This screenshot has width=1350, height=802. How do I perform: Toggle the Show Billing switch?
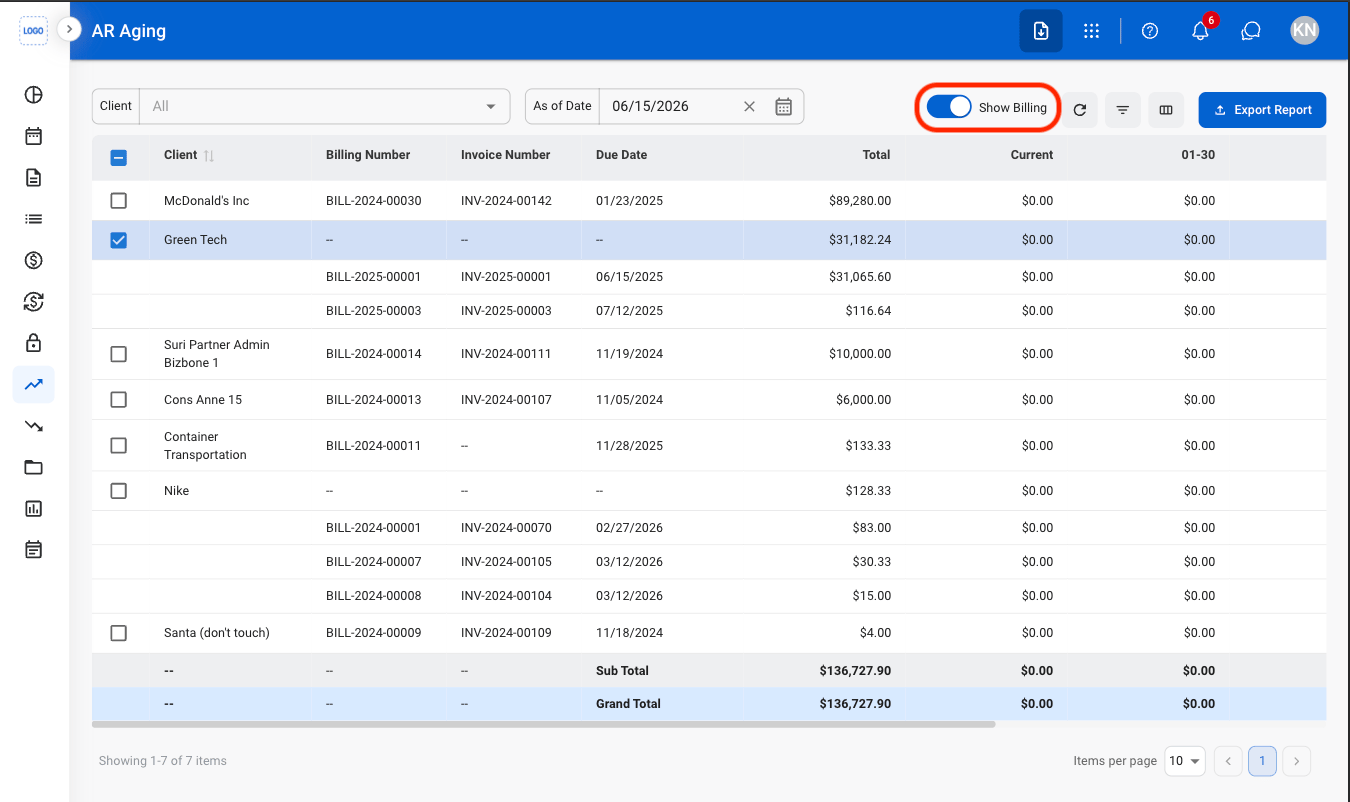[x=949, y=107]
